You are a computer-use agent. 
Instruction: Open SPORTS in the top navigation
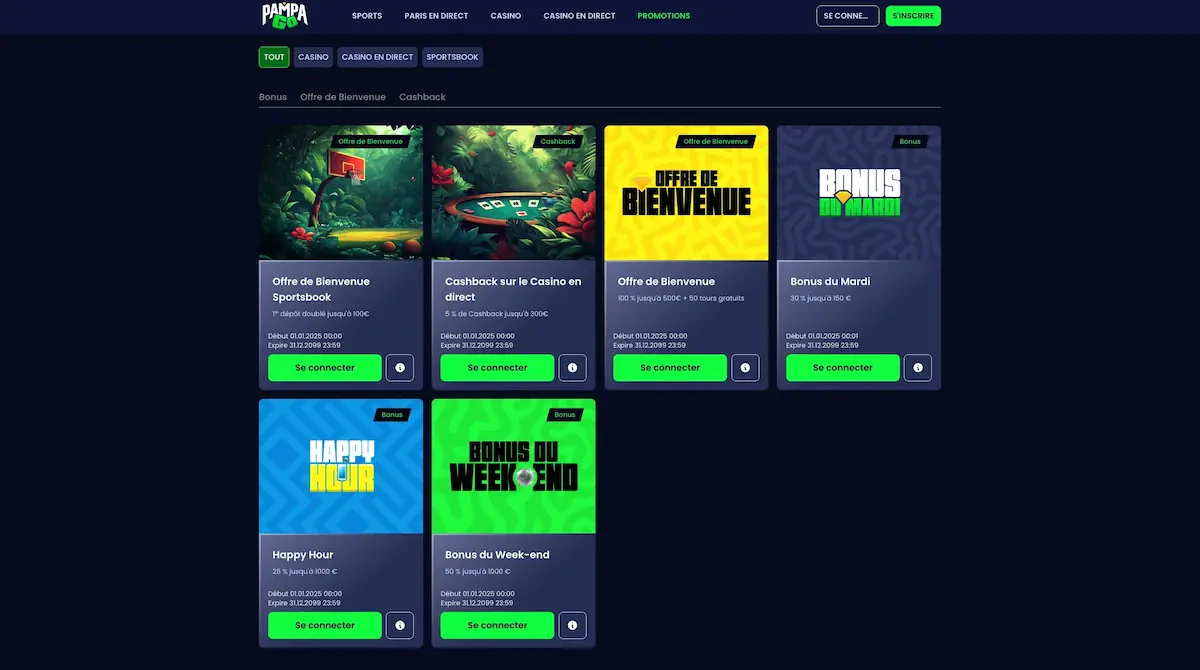(367, 16)
